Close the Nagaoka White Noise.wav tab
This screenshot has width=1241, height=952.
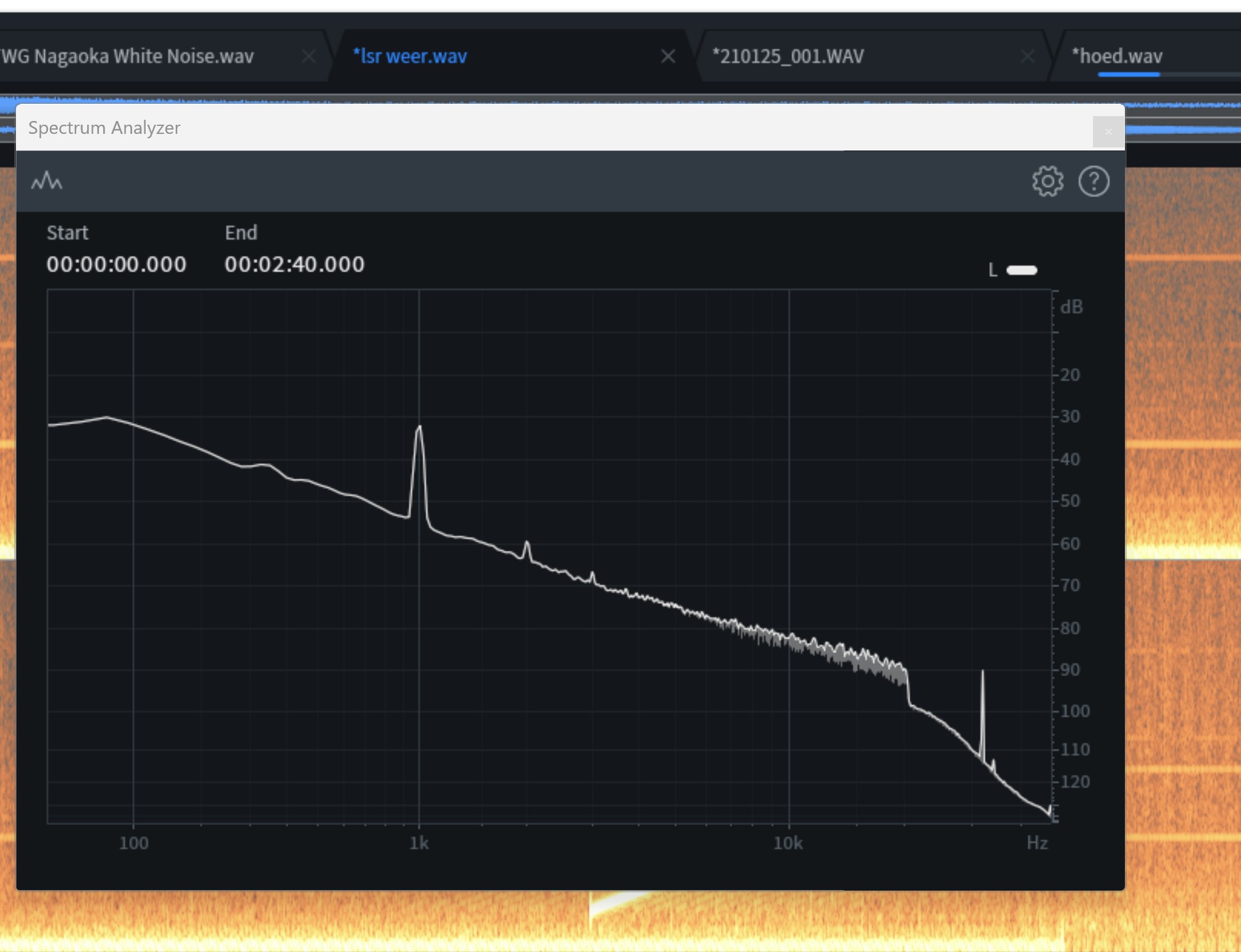[308, 57]
